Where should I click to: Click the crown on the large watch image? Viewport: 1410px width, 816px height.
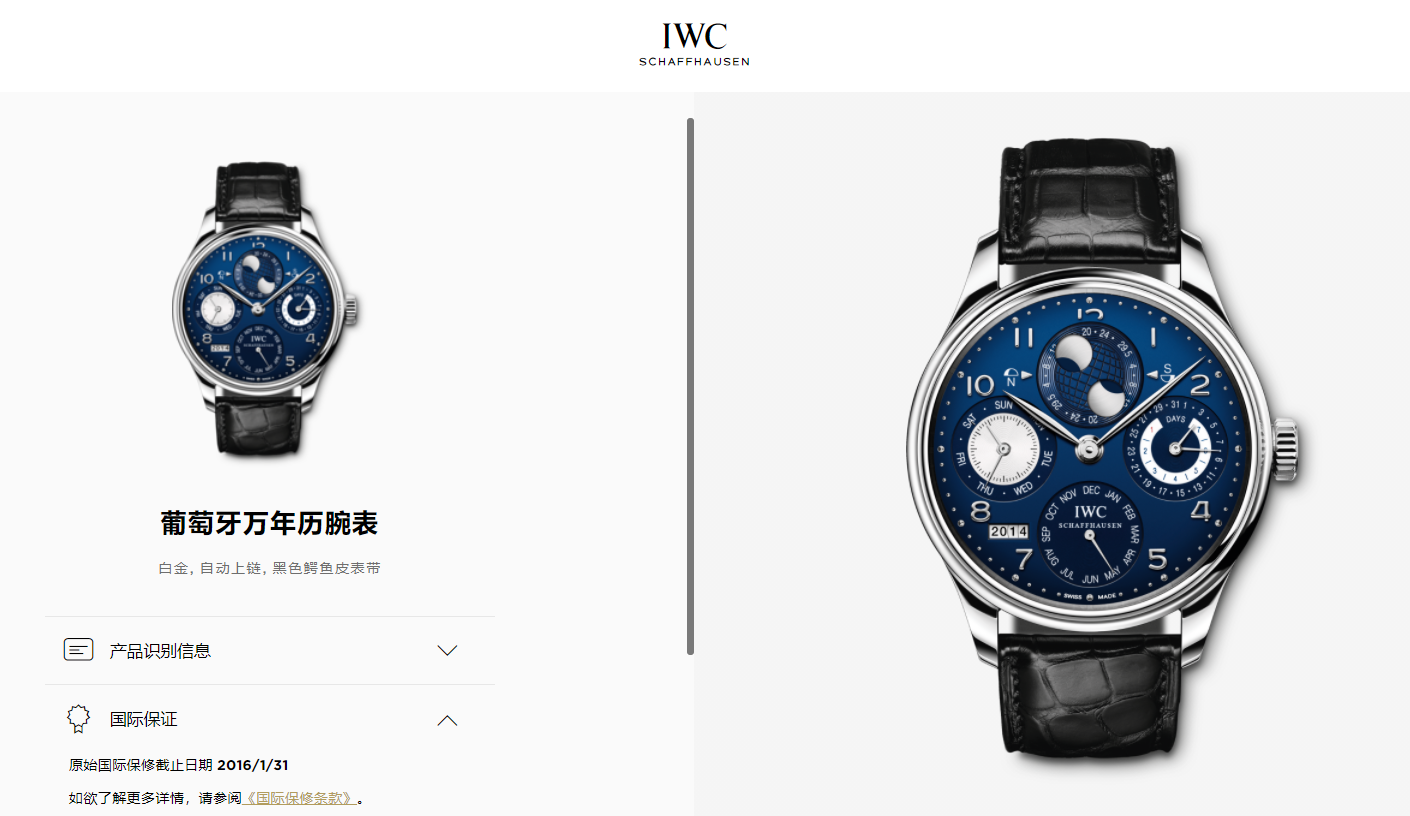pyautogui.click(x=1284, y=449)
